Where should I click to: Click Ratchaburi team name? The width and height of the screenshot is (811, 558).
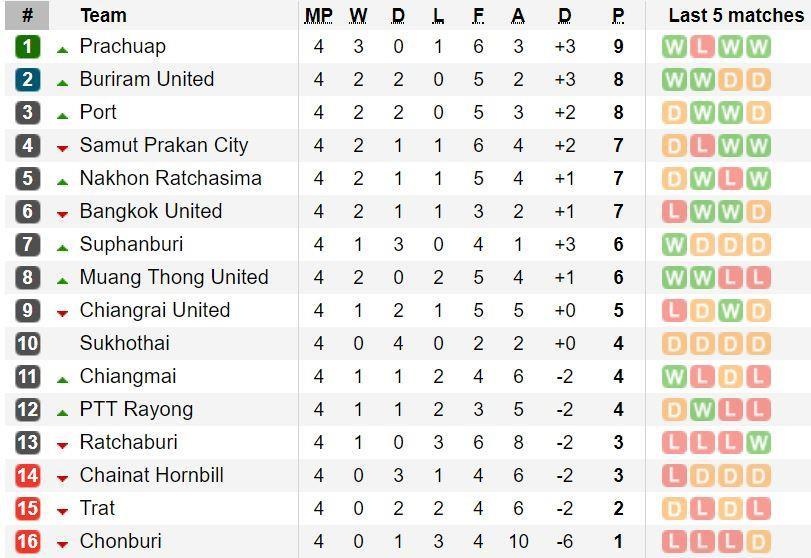pyautogui.click(x=128, y=443)
